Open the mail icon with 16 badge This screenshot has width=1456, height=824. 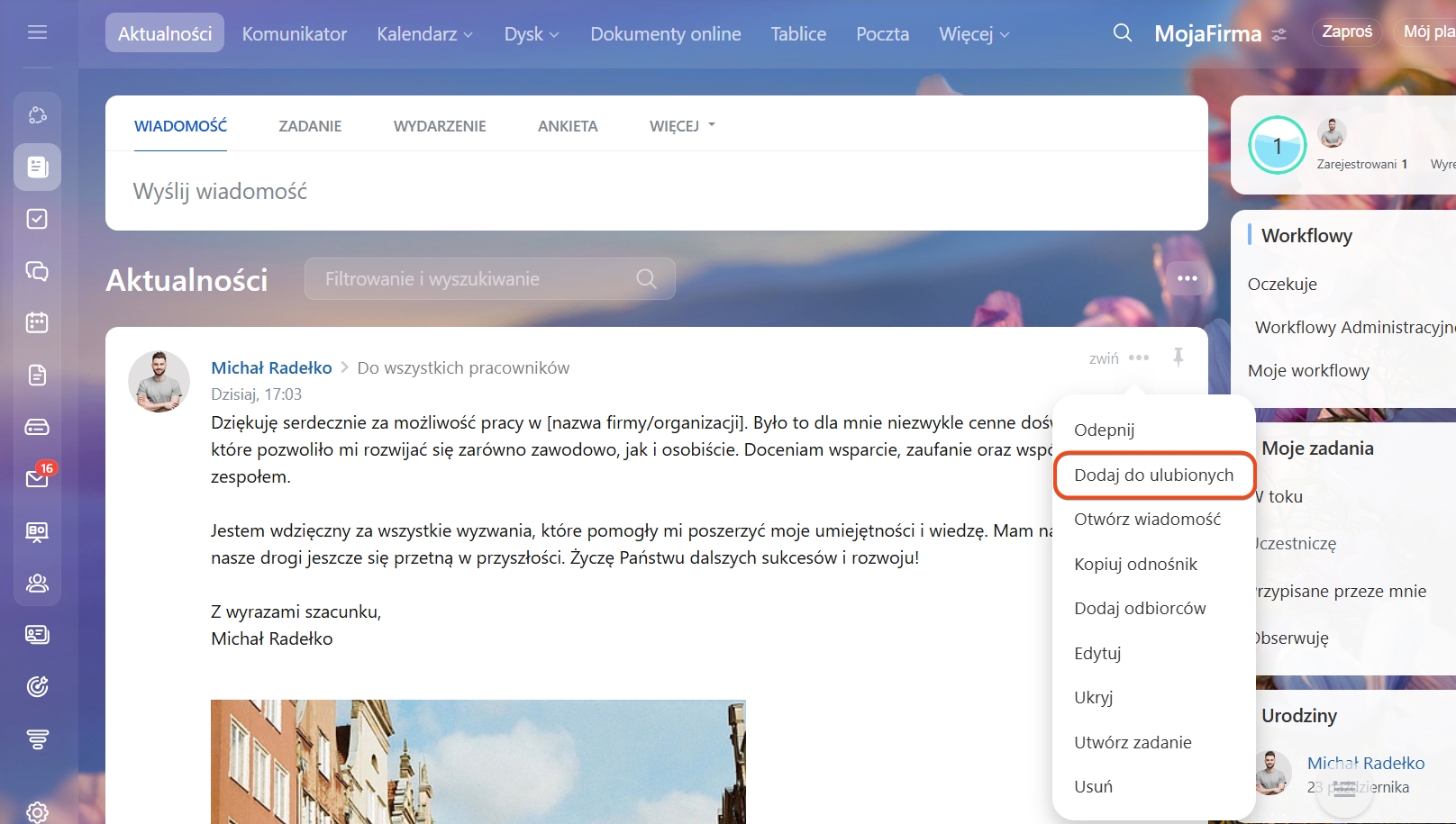pos(37,478)
